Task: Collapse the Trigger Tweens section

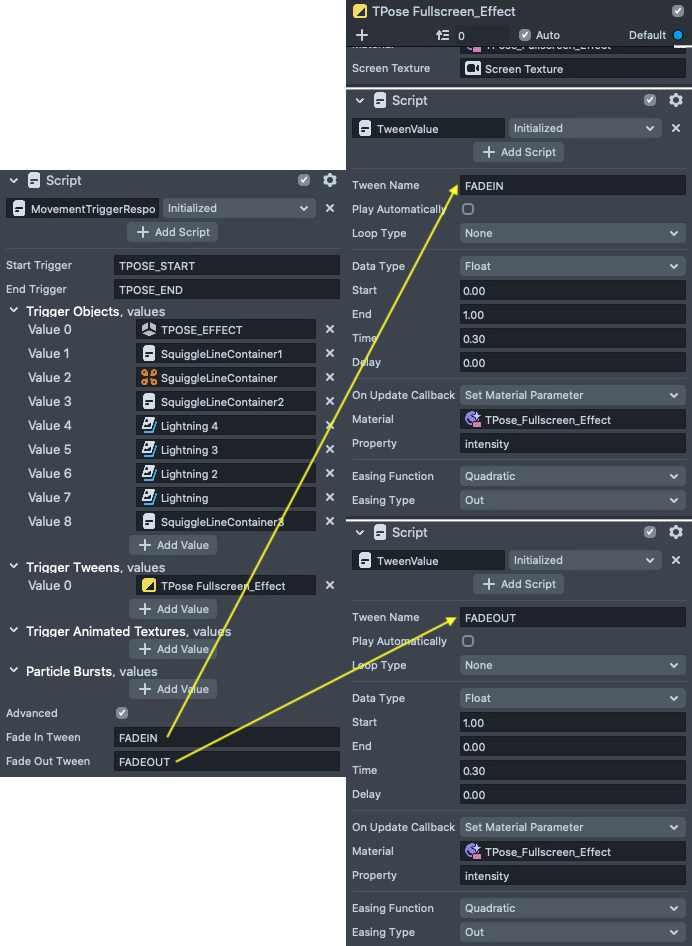Action: pyautogui.click(x=14, y=567)
